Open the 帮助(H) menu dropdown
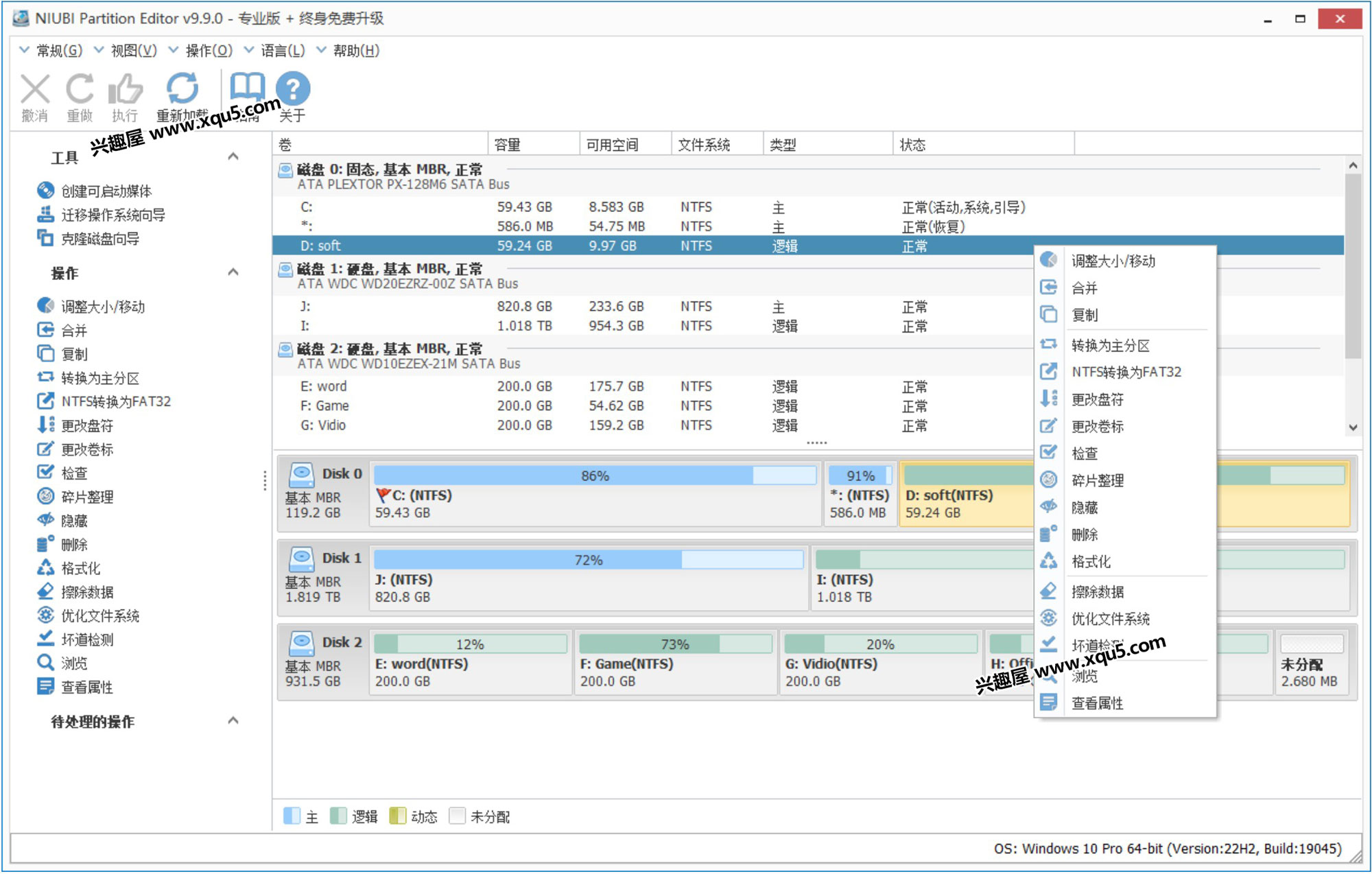 pyautogui.click(x=348, y=51)
